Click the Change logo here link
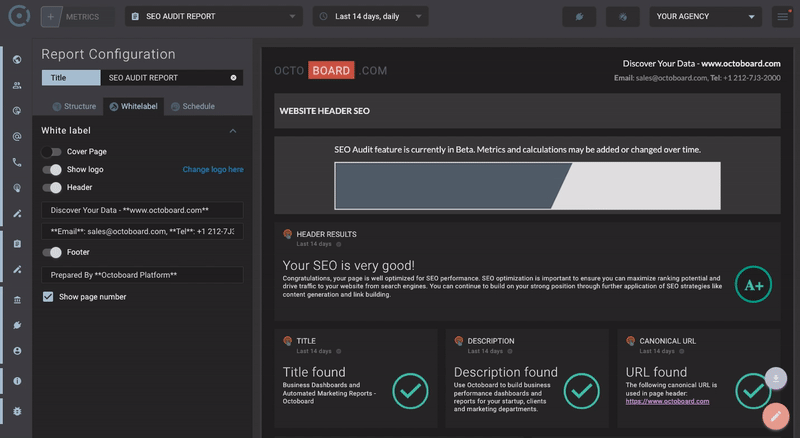800x438 pixels. 213,169
